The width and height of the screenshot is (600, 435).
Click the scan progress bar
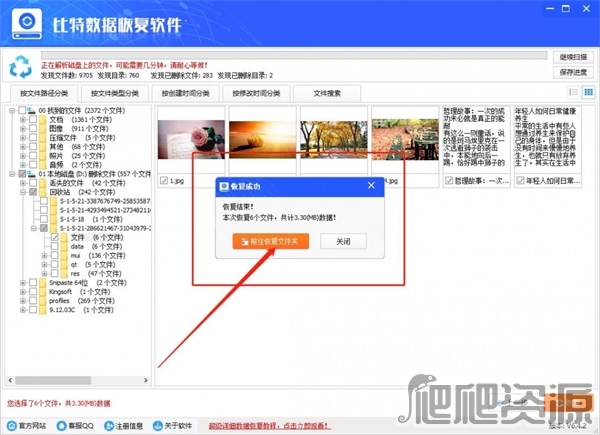[x=294, y=55]
